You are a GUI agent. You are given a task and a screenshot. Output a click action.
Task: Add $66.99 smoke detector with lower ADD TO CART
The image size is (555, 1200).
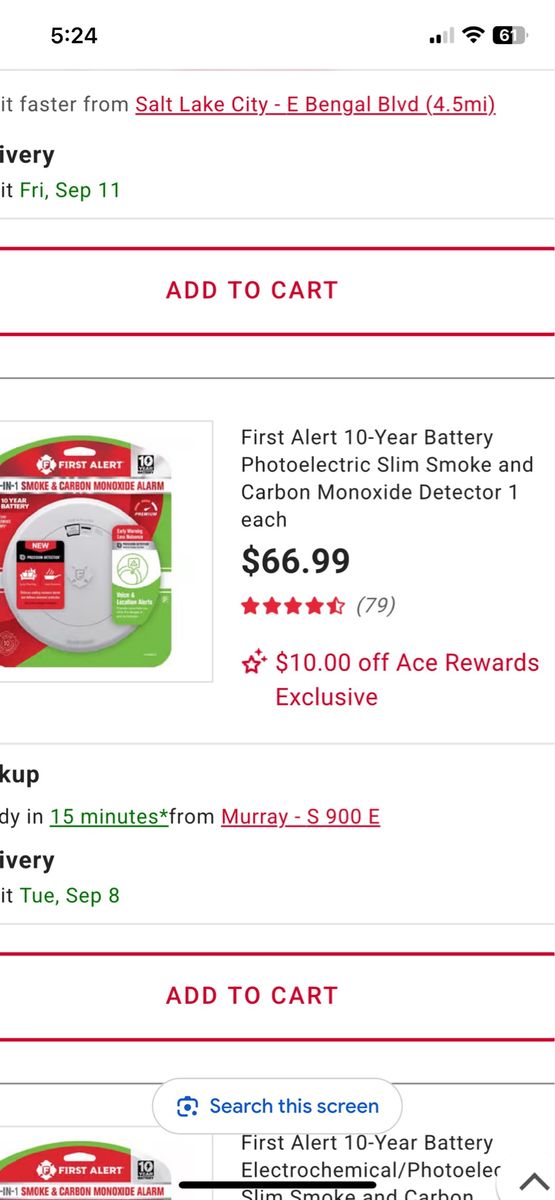(x=252, y=995)
